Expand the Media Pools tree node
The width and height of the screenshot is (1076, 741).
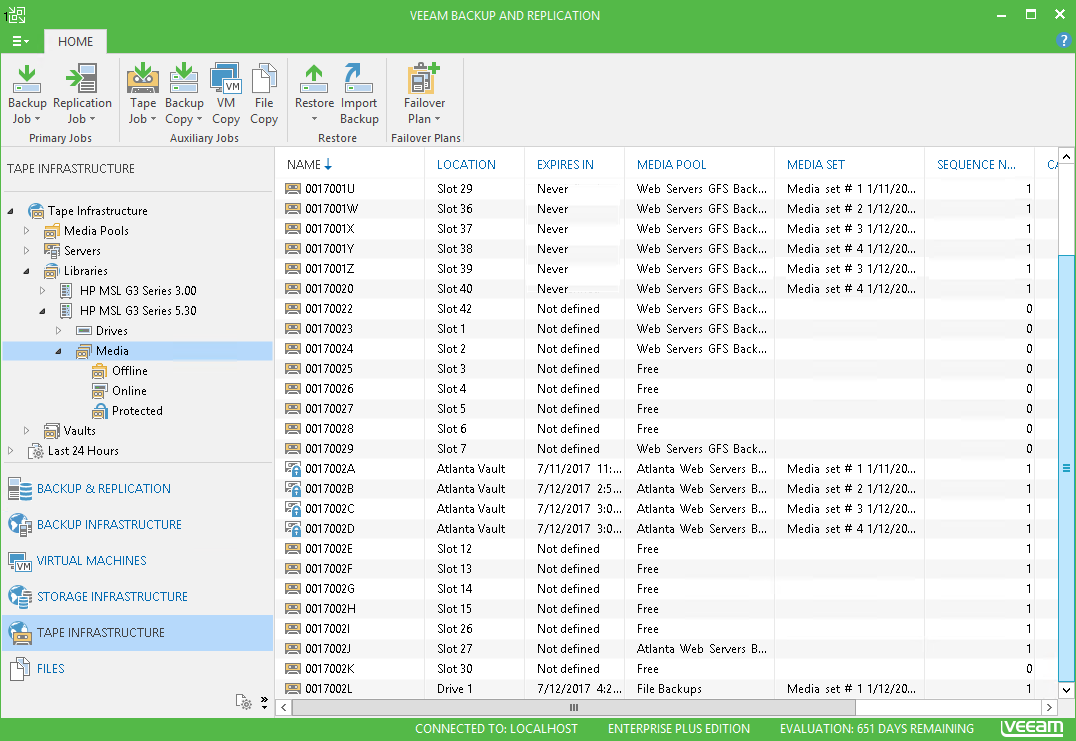pos(27,231)
